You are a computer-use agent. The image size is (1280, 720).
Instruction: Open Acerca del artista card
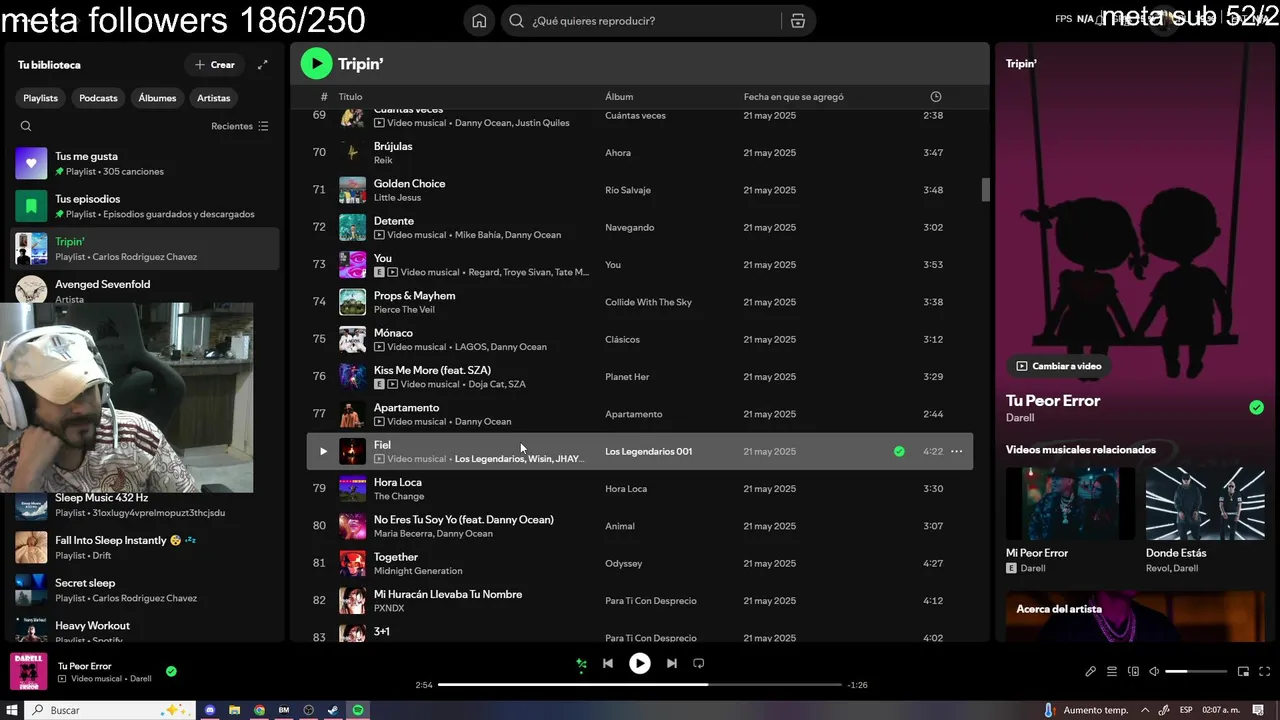[1135, 617]
